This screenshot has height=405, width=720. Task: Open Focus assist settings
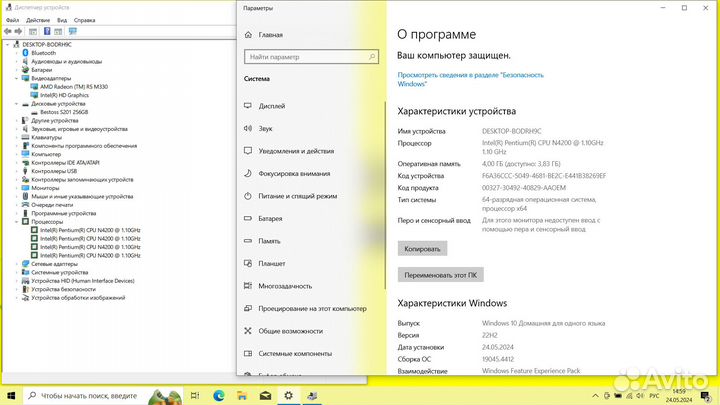tap(294, 174)
